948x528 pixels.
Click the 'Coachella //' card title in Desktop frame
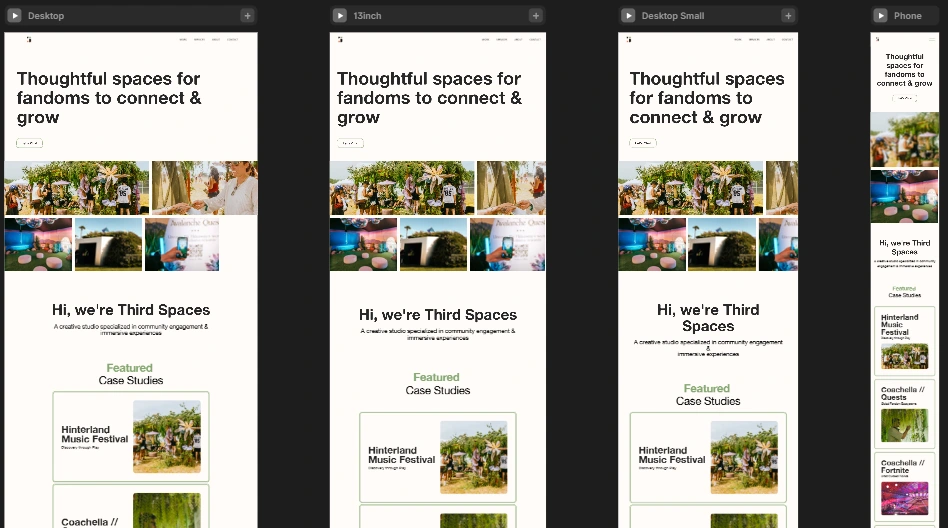[x=89, y=522]
